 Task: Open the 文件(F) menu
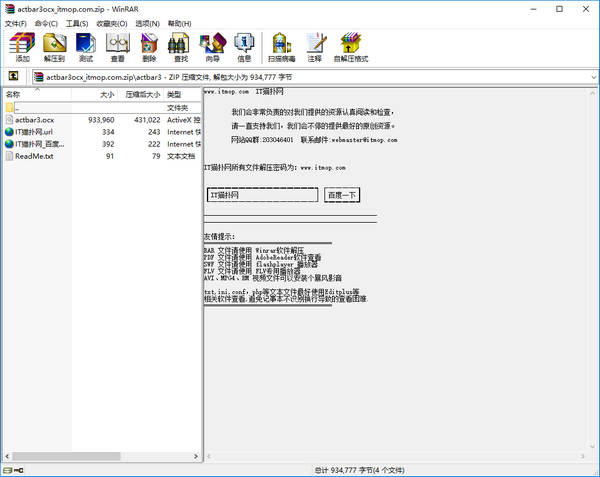tap(16, 24)
